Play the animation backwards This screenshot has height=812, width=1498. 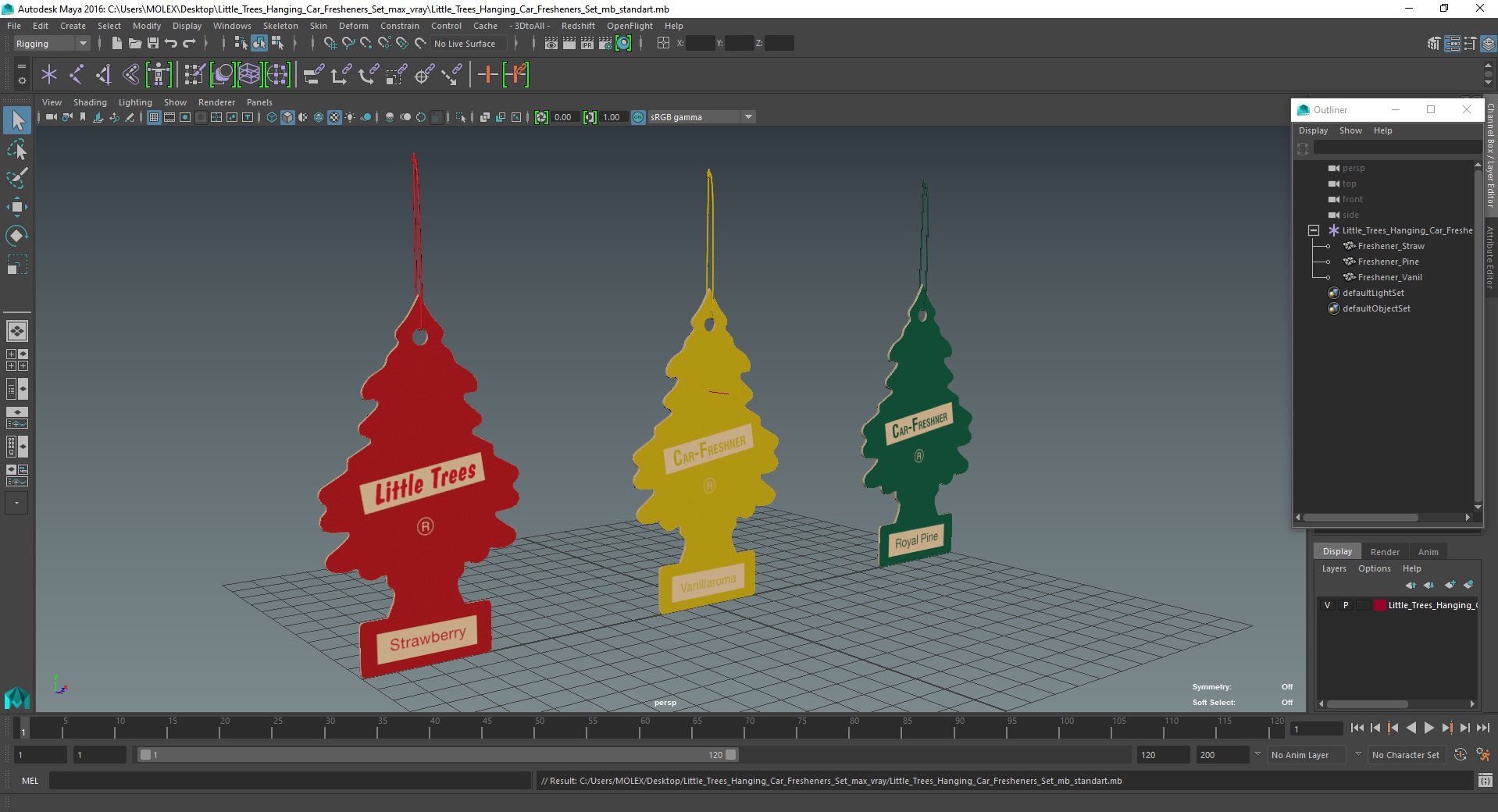[1411, 728]
